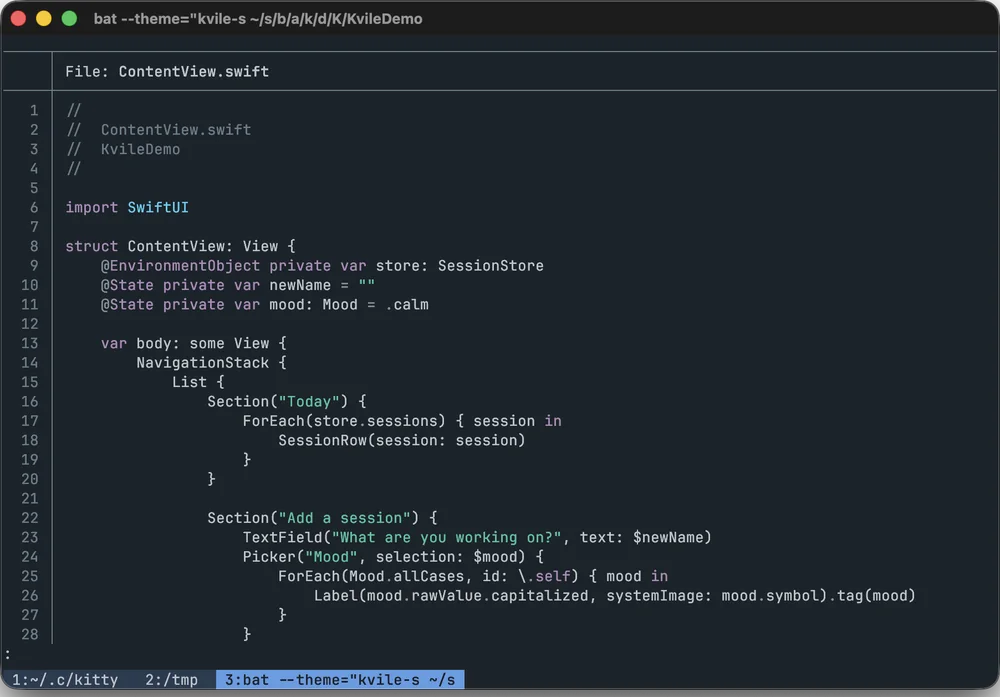The image size is (1000, 697).
Task: Click 'Label(mood.rawValue.capitalized' on line 26
Action: [451, 596]
